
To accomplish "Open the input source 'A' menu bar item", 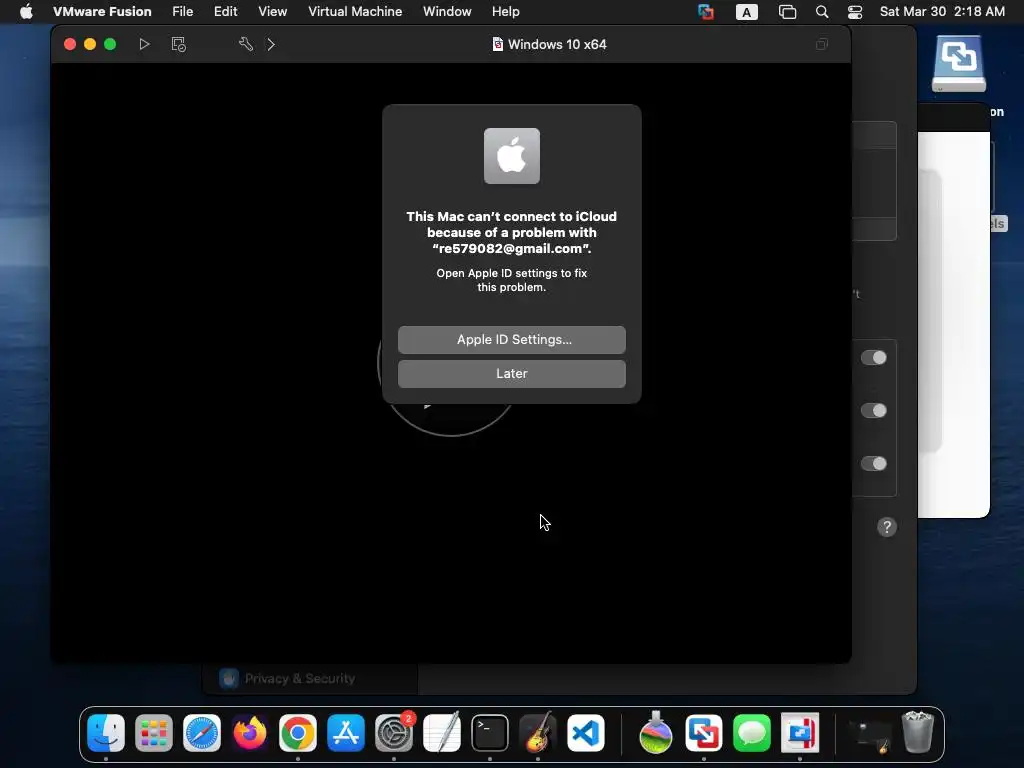I will click(x=746, y=12).
